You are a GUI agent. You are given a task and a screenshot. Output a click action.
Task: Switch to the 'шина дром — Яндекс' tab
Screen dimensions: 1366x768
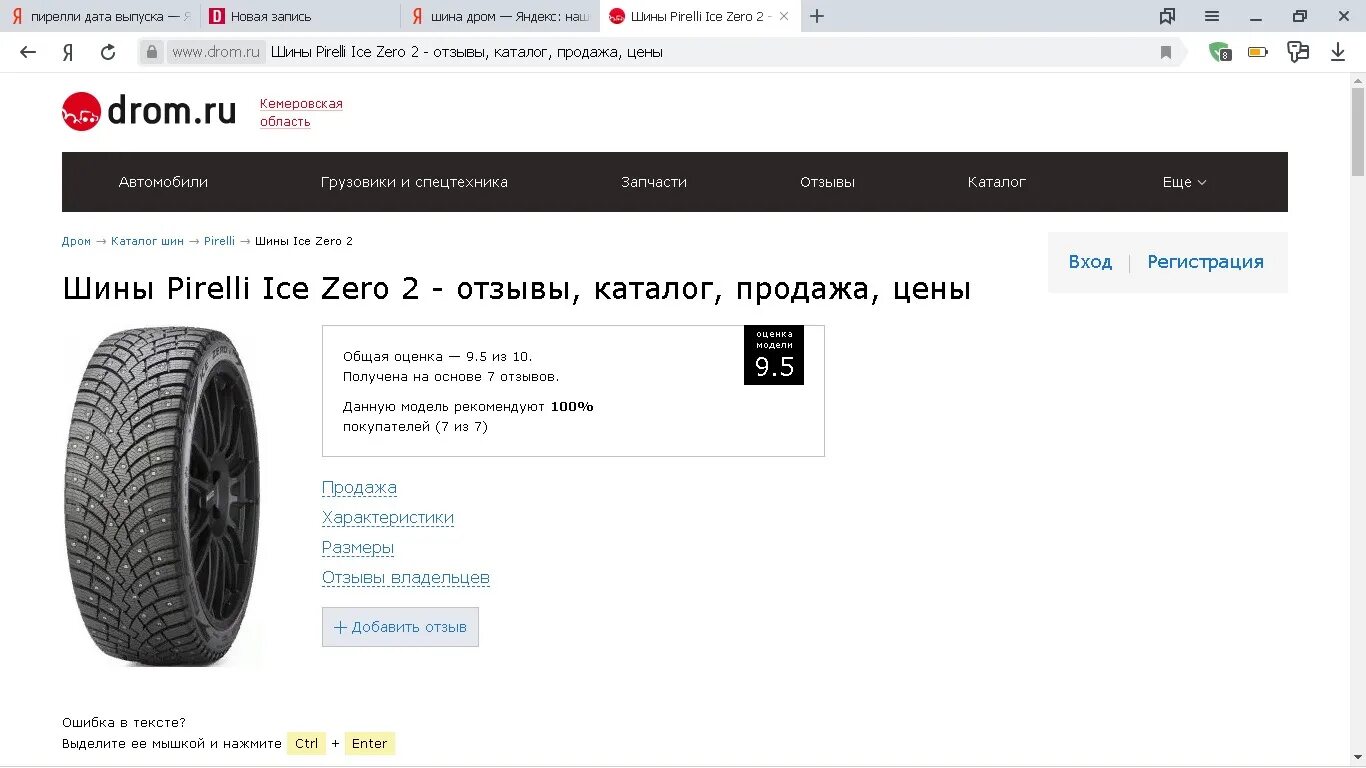500,16
